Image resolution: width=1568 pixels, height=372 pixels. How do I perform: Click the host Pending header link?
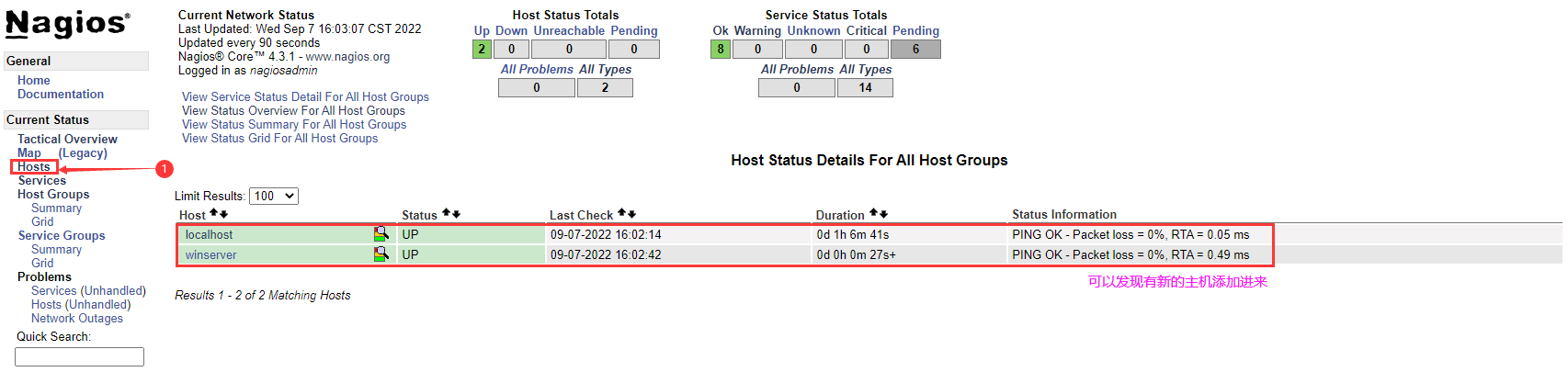634,30
